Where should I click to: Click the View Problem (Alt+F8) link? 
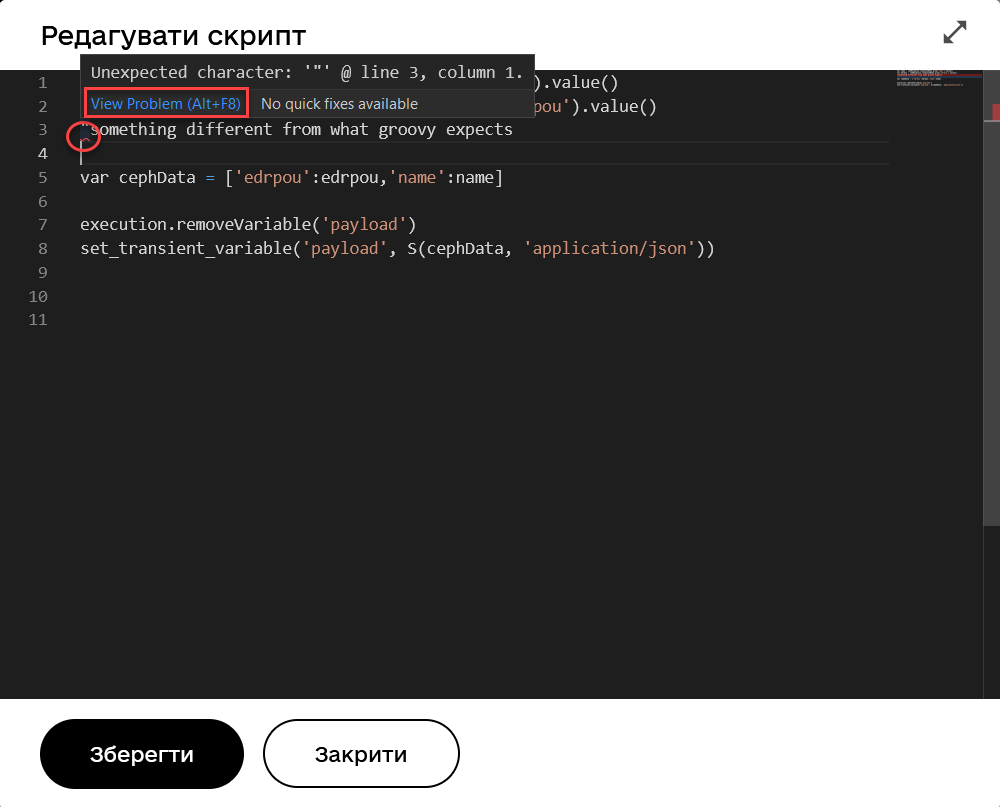pos(166,103)
